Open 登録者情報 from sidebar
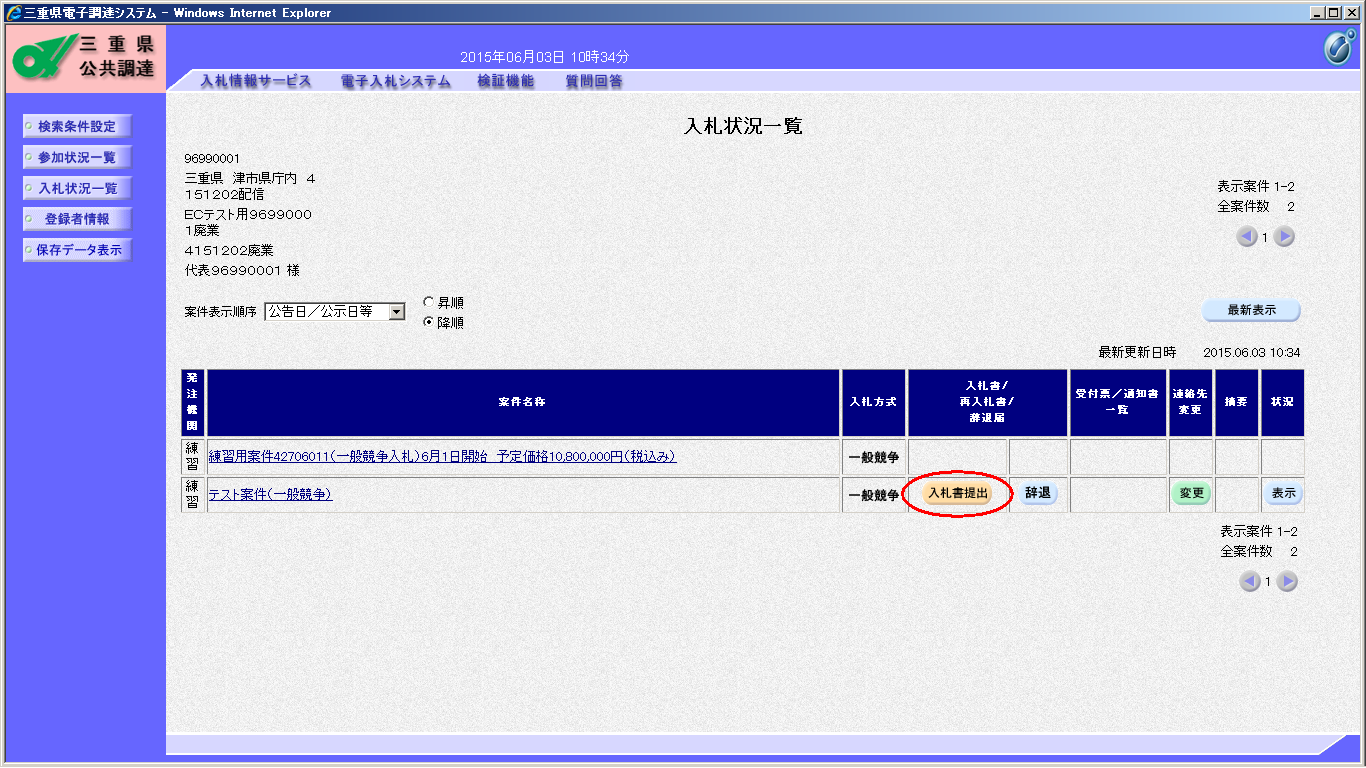This screenshot has width=1366, height=768. coord(77,220)
